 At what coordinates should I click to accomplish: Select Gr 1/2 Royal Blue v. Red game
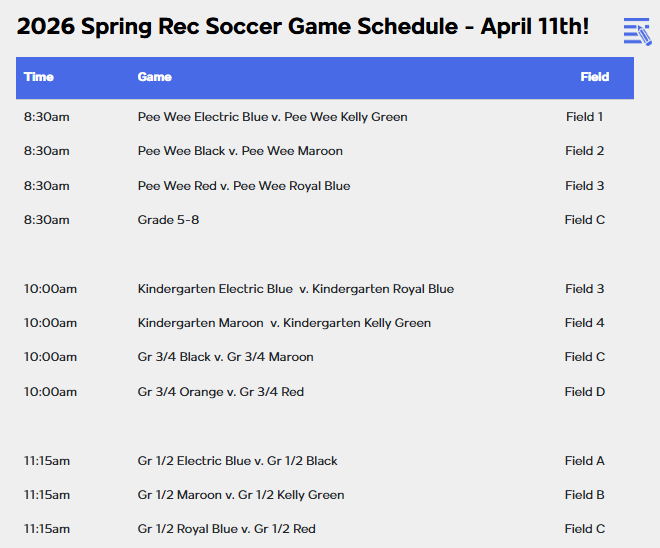pyautogui.click(x=226, y=529)
